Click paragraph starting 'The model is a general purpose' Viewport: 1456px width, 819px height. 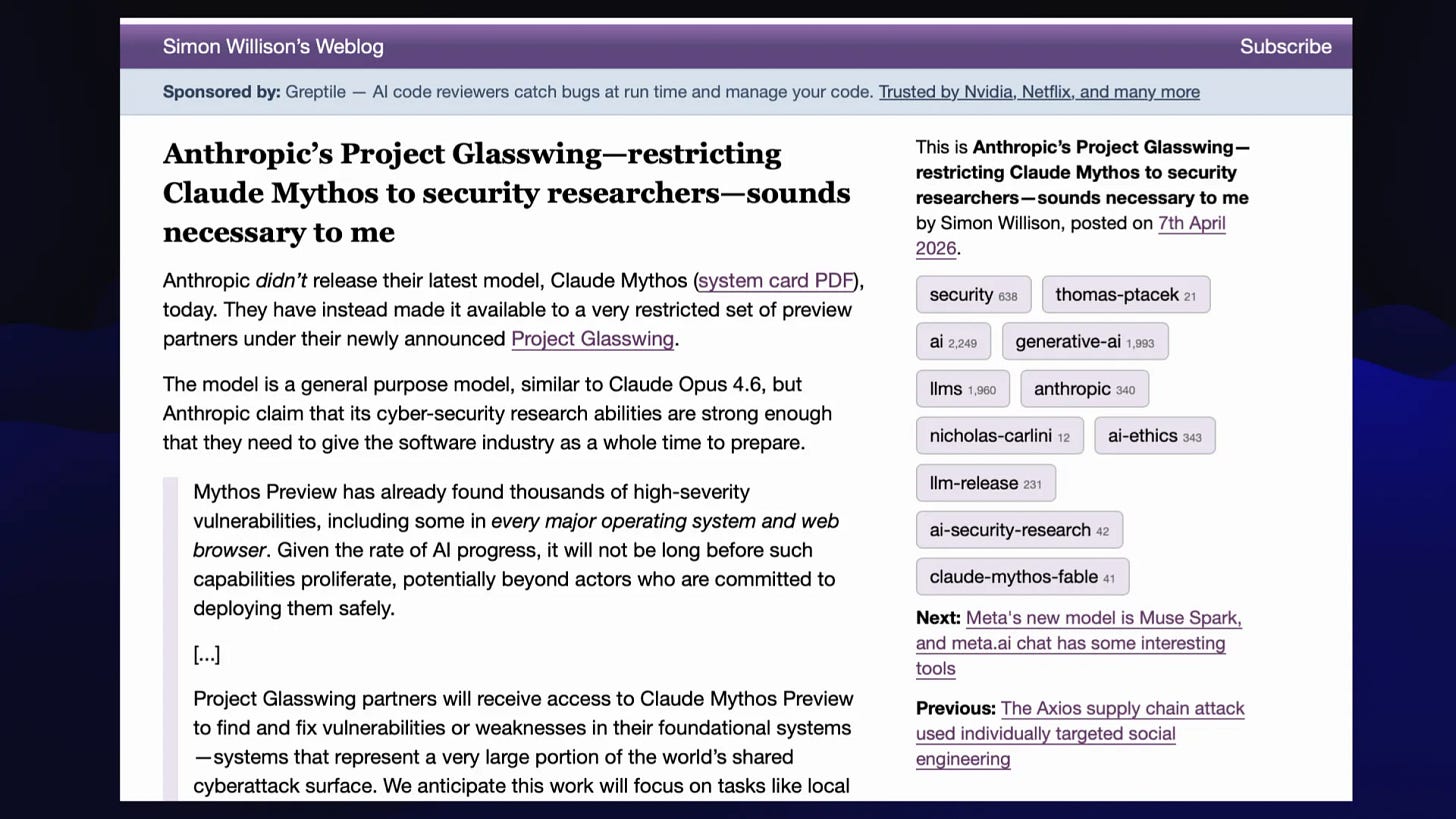(x=497, y=414)
